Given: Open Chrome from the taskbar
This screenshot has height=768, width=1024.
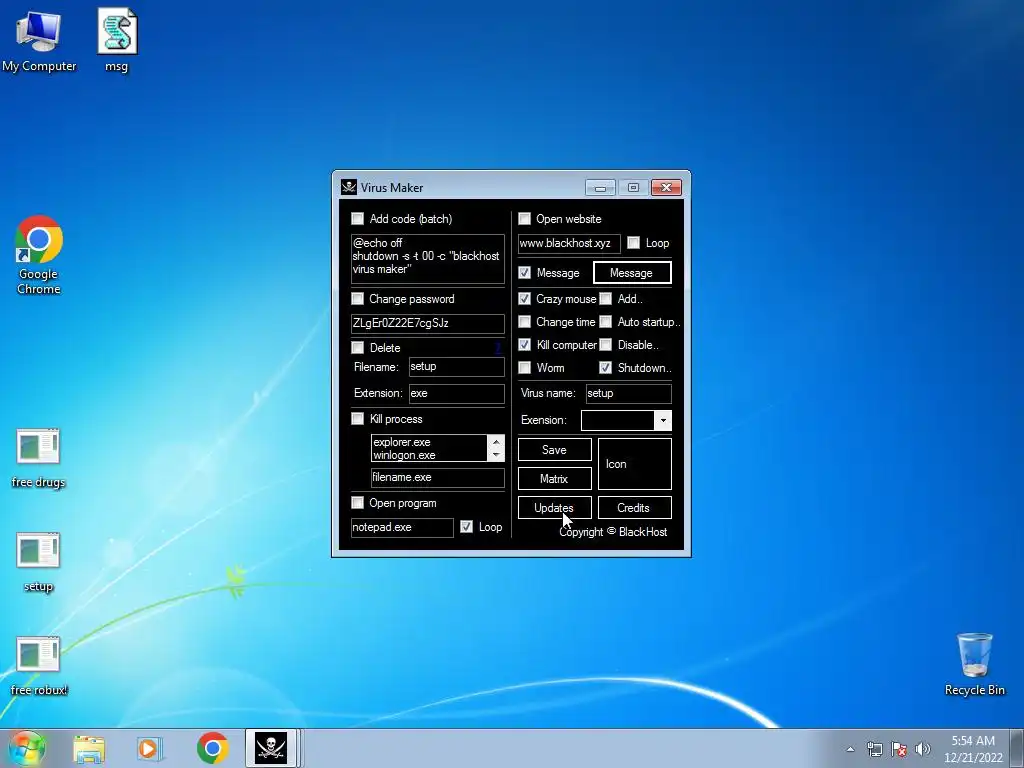Looking at the screenshot, I should [x=212, y=748].
